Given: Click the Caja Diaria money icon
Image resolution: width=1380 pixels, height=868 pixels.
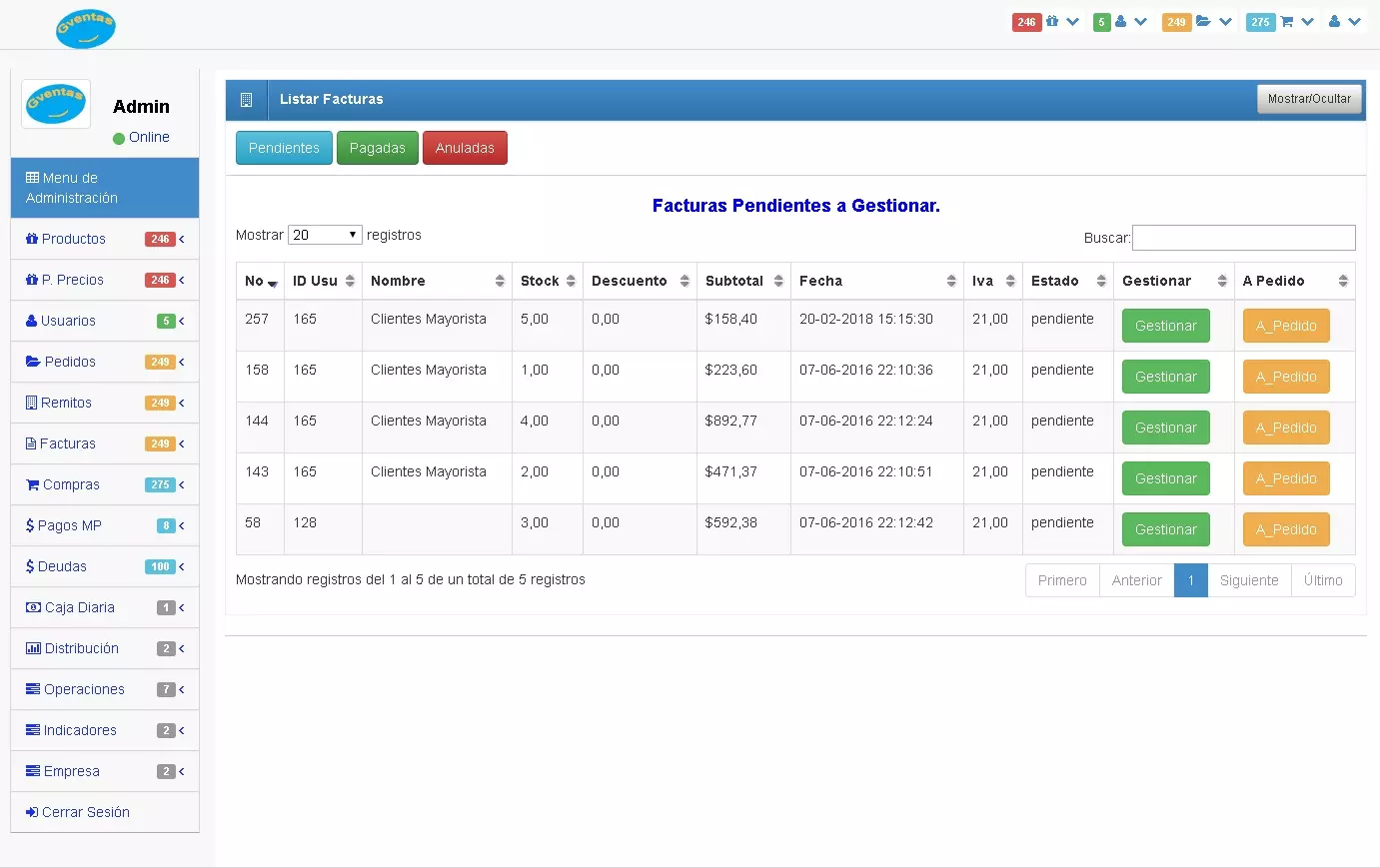Looking at the screenshot, I should (34, 607).
